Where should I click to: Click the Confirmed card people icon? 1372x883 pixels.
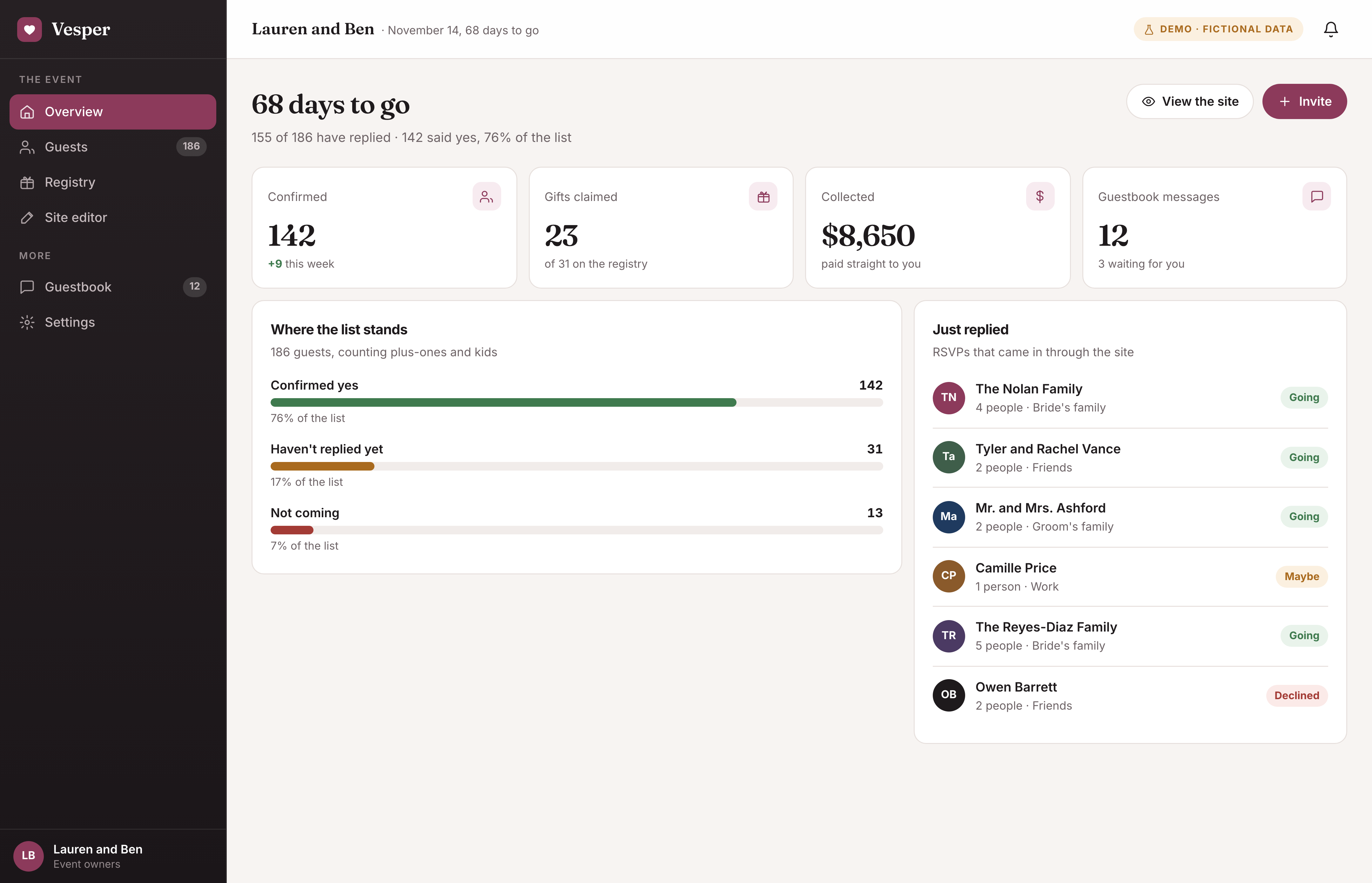click(x=486, y=197)
